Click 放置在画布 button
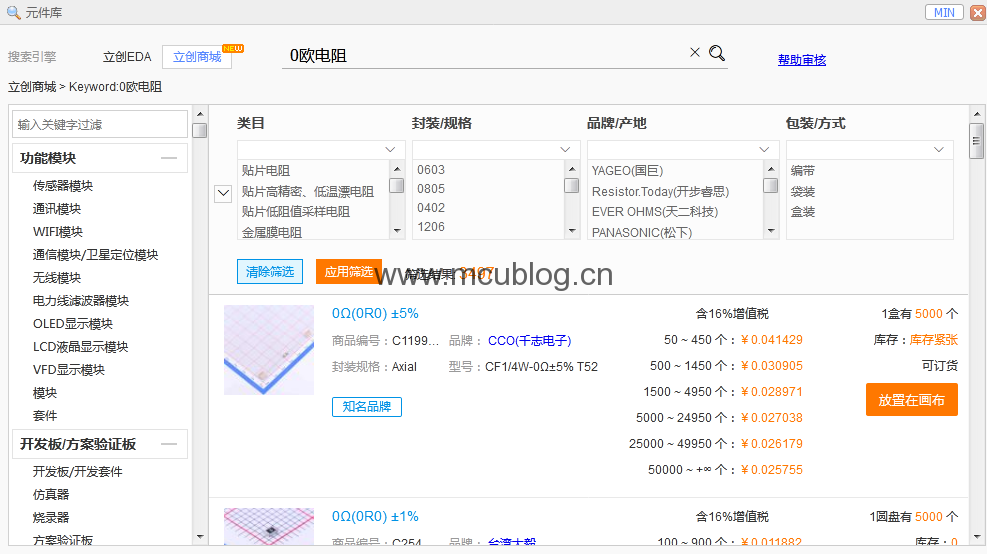The width and height of the screenshot is (987, 554). 911,400
